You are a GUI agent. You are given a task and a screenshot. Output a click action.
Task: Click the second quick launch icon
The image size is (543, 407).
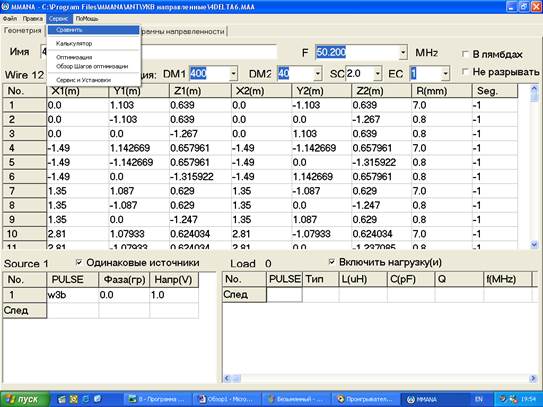pyautogui.click(x=73, y=399)
